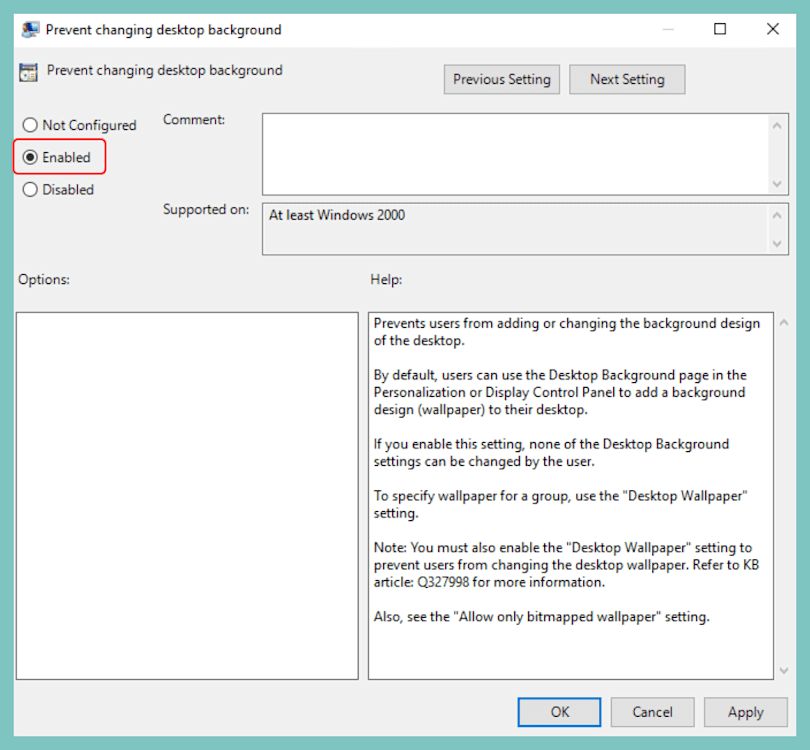The height and width of the screenshot is (750, 810).
Task: Click the policy icon beside the dialog heading
Action: pos(28,71)
